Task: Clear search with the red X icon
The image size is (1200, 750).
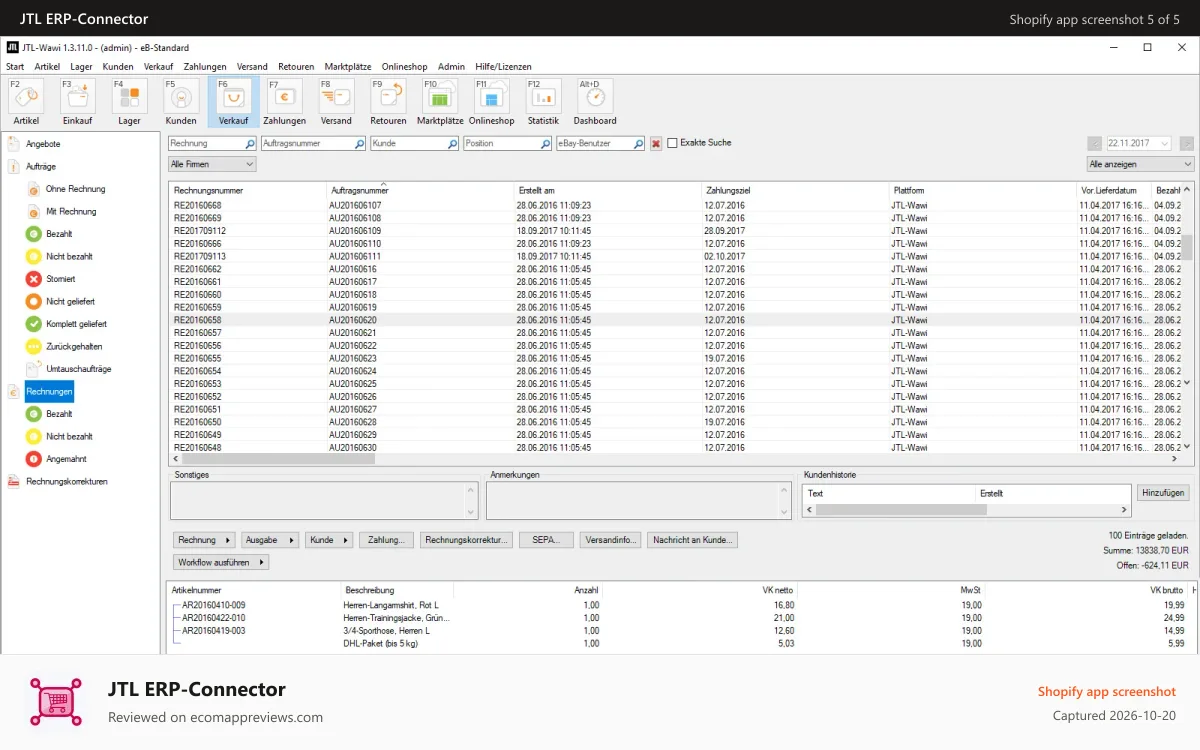Action: click(x=656, y=144)
